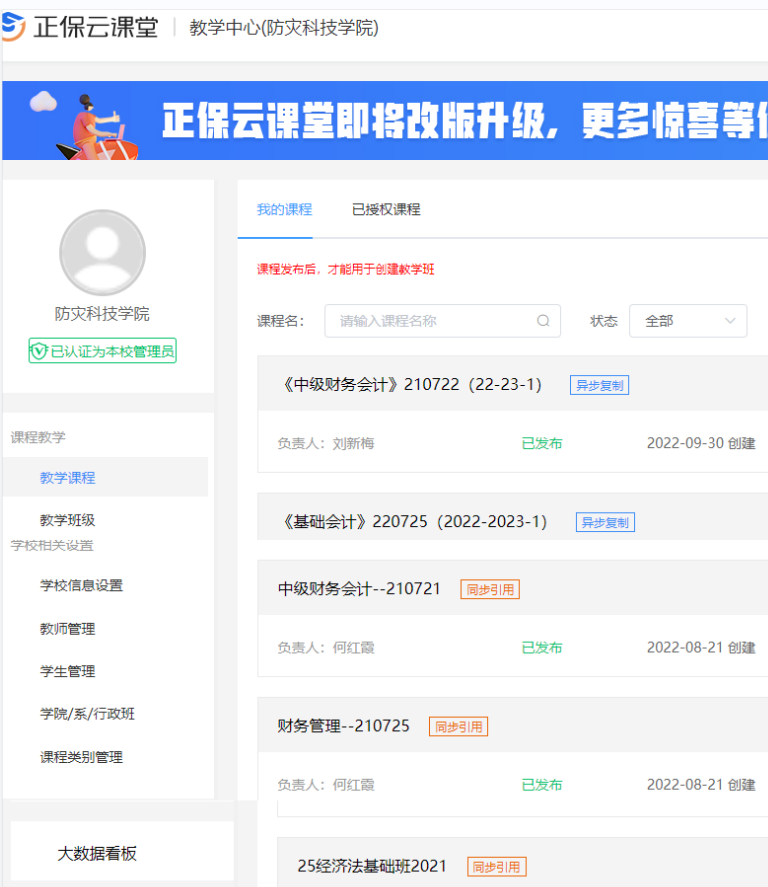Switch to the 已授权课程 tab
Viewport: 768px width, 887px height.
386,210
